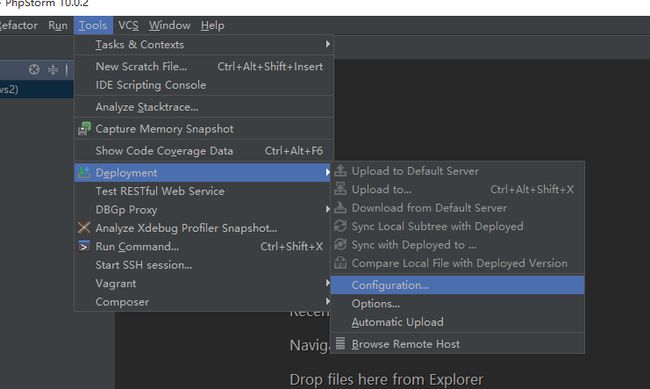Click the Download from Default Server icon

tap(340, 208)
